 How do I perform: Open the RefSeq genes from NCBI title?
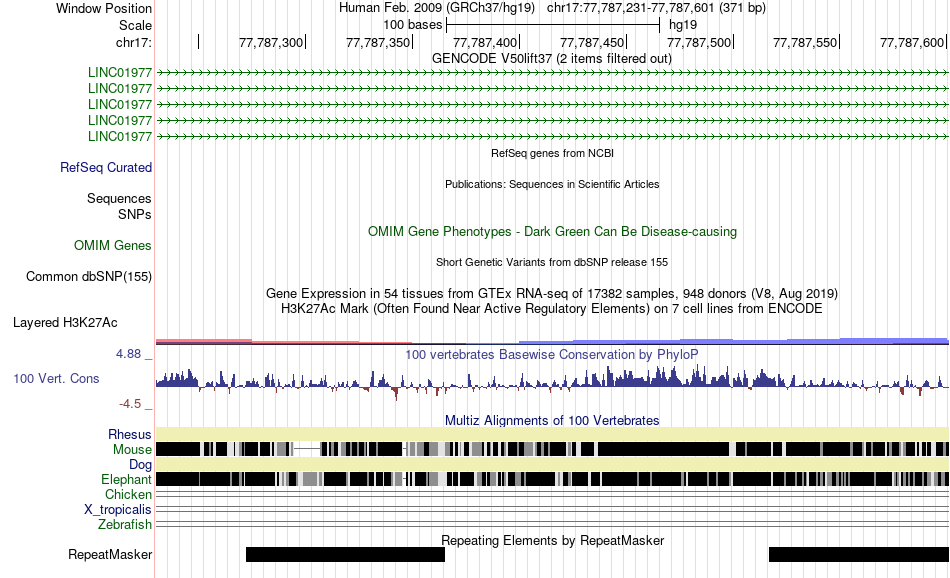[552, 153]
